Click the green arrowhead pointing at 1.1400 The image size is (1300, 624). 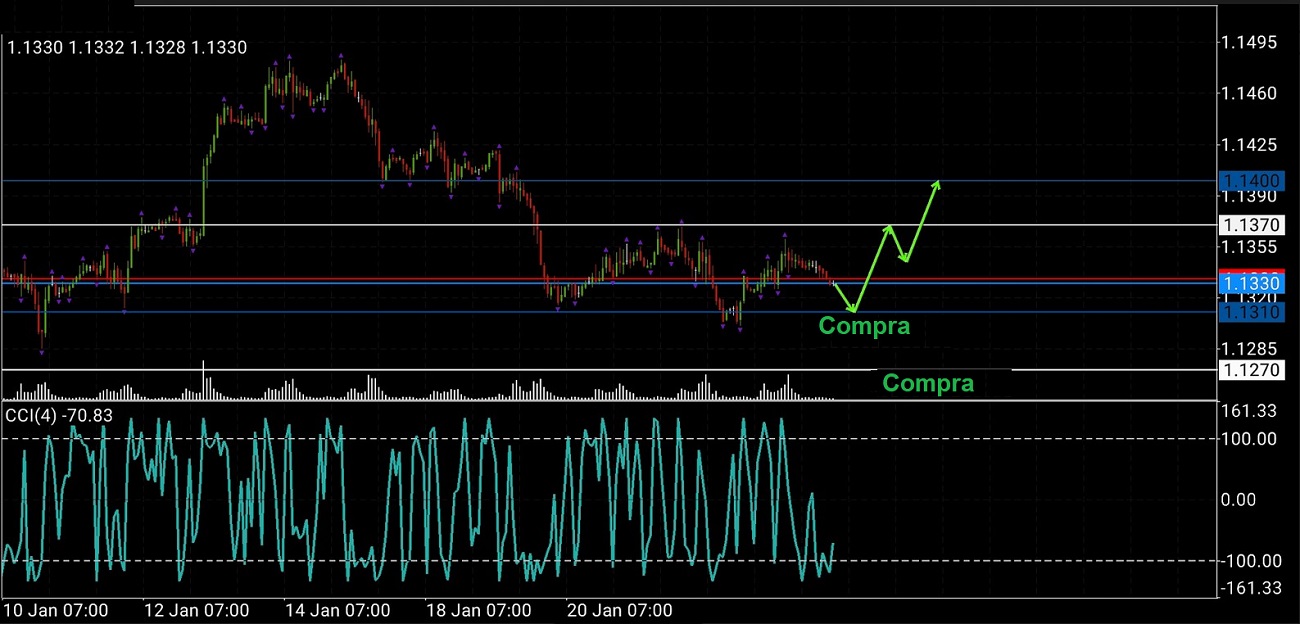[x=937, y=183]
